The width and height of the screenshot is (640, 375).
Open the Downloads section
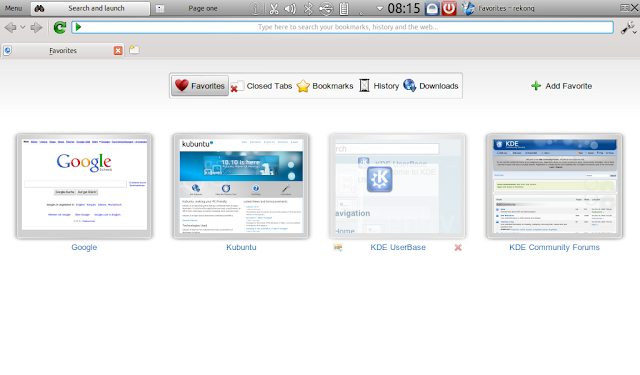pos(431,86)
